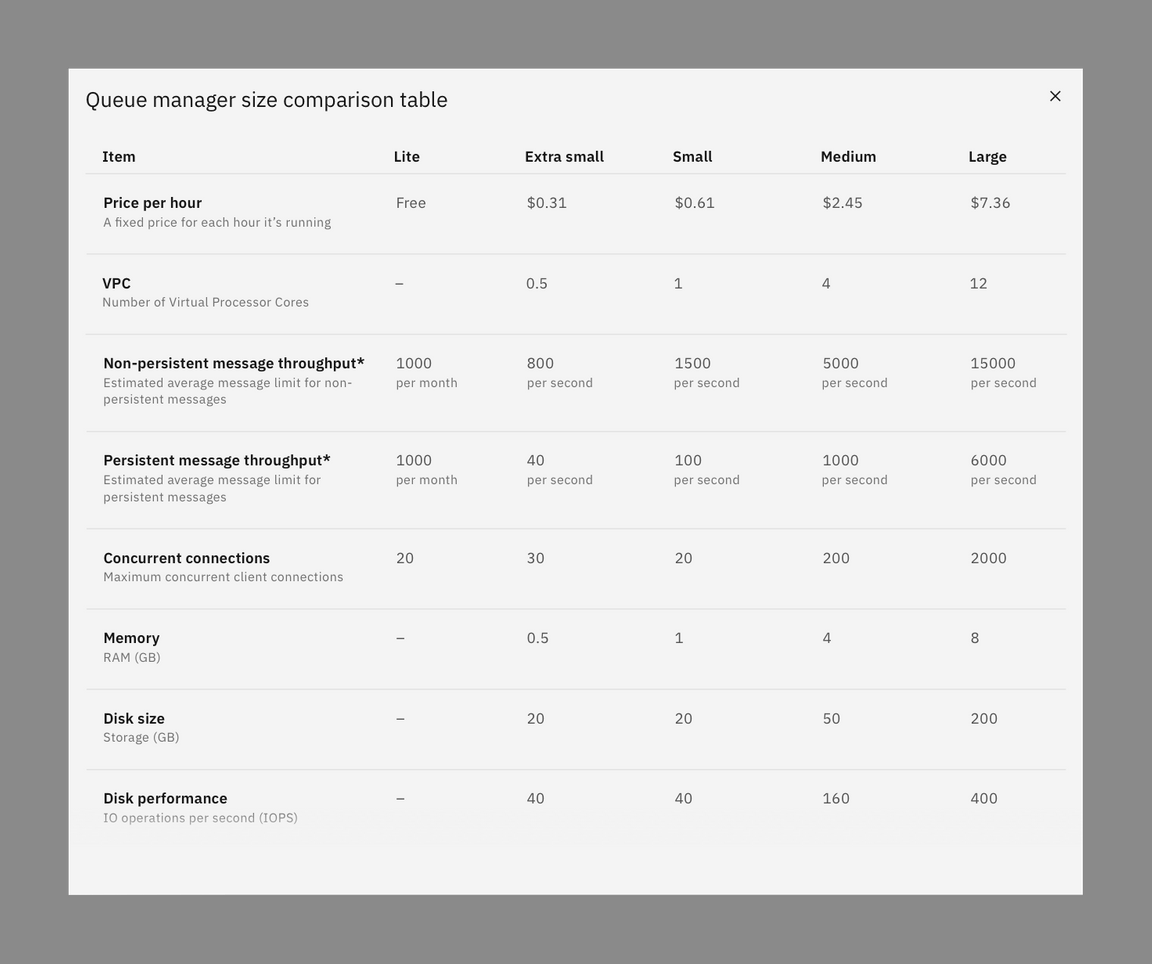Click the Disk size row label
The height and width of the screenshot is (964, 1152).
tap(134, 718)
